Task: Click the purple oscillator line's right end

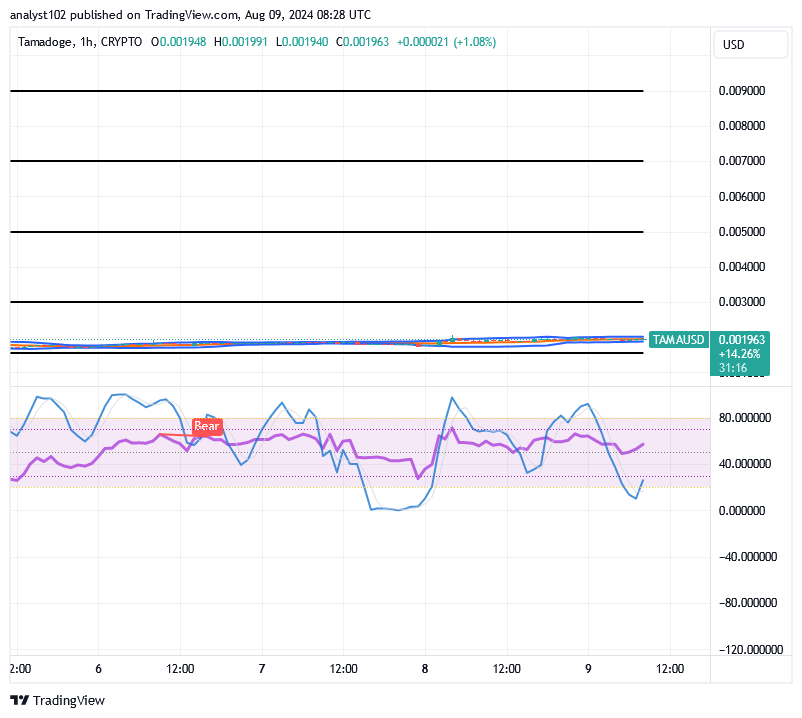Action: point(643,443)
